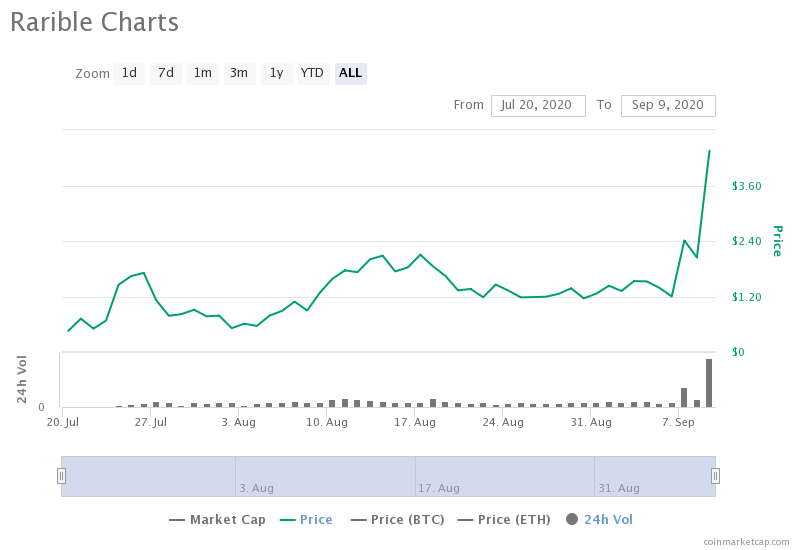Viewport: 800px width, 550px height.
Task: Click the 10. Aug date axis label
Action: point(327,422)
